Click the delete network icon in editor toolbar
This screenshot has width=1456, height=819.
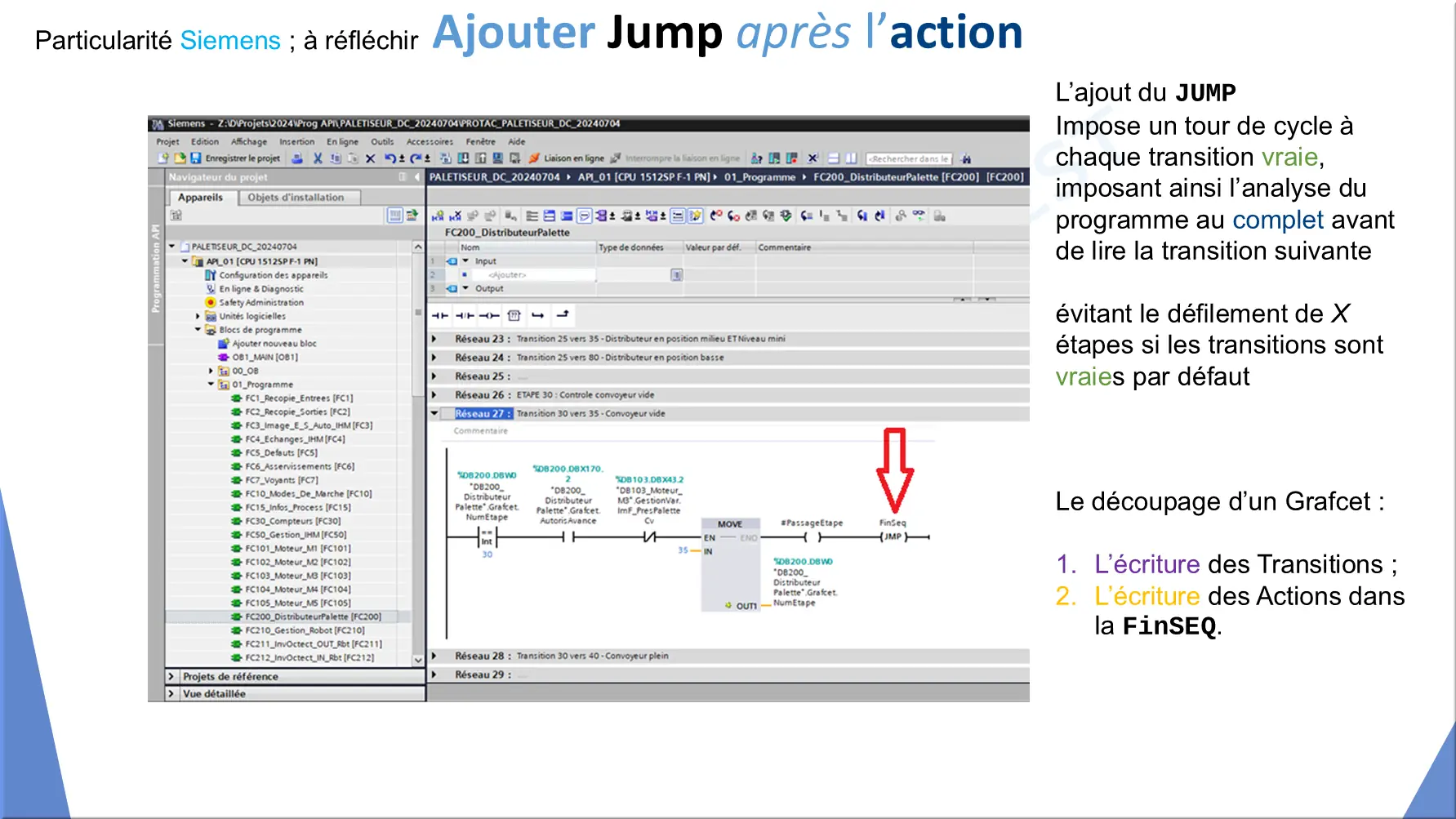[x=456, y=216]
